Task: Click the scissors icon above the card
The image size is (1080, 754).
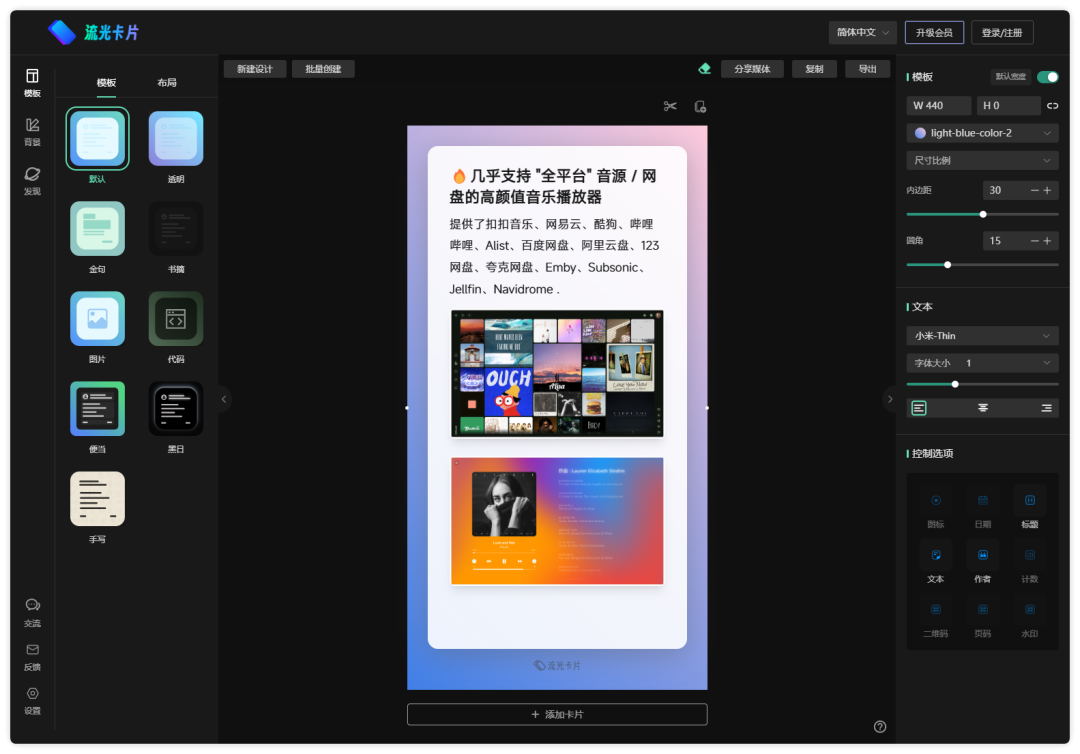Action: point(670,107)
